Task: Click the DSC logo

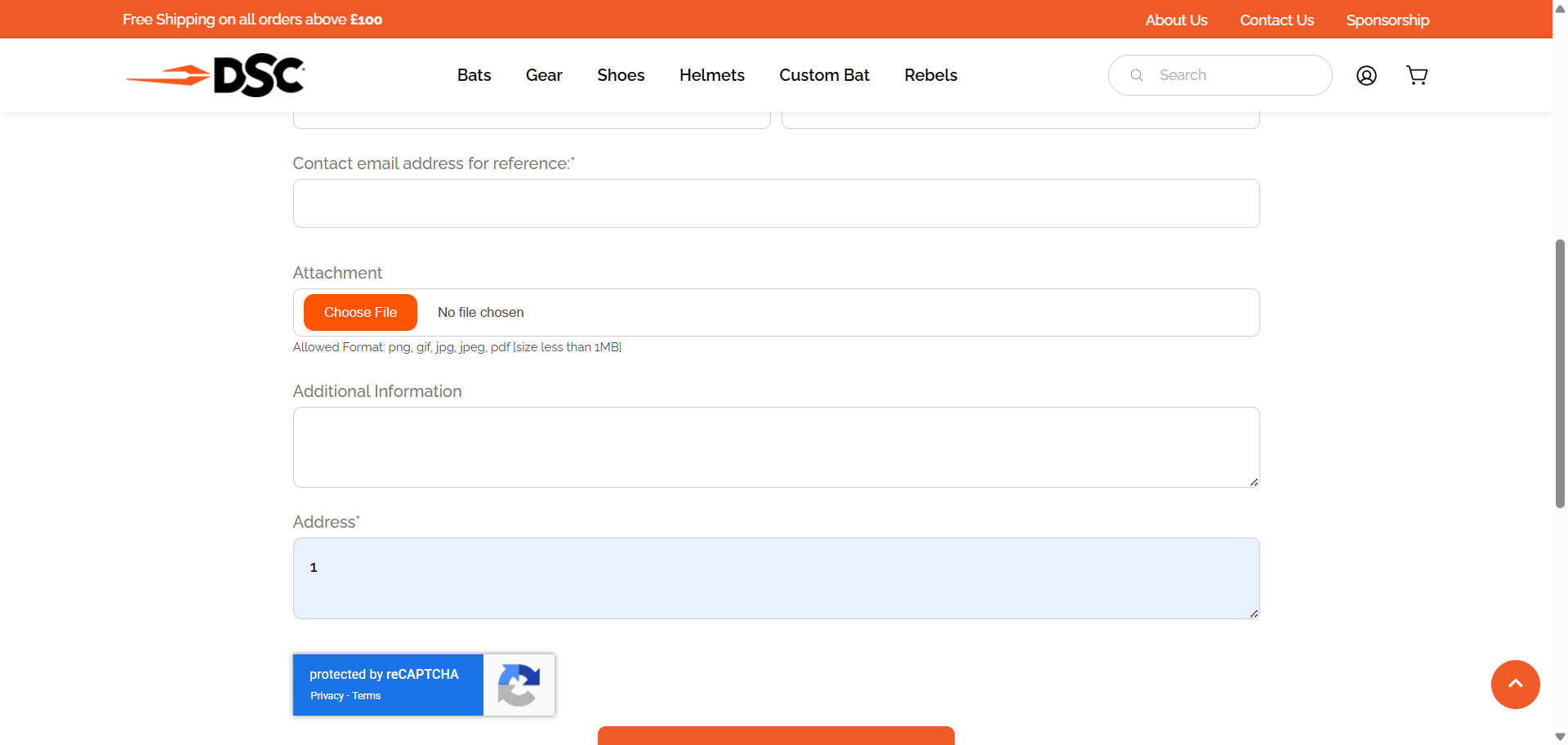Action: 216,75
